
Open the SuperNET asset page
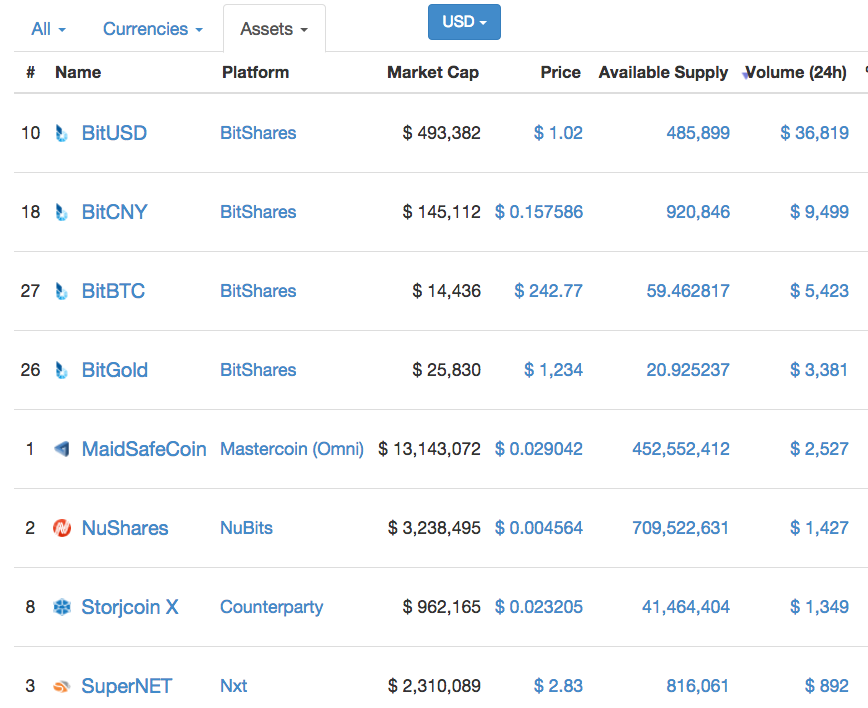[126, 686]
